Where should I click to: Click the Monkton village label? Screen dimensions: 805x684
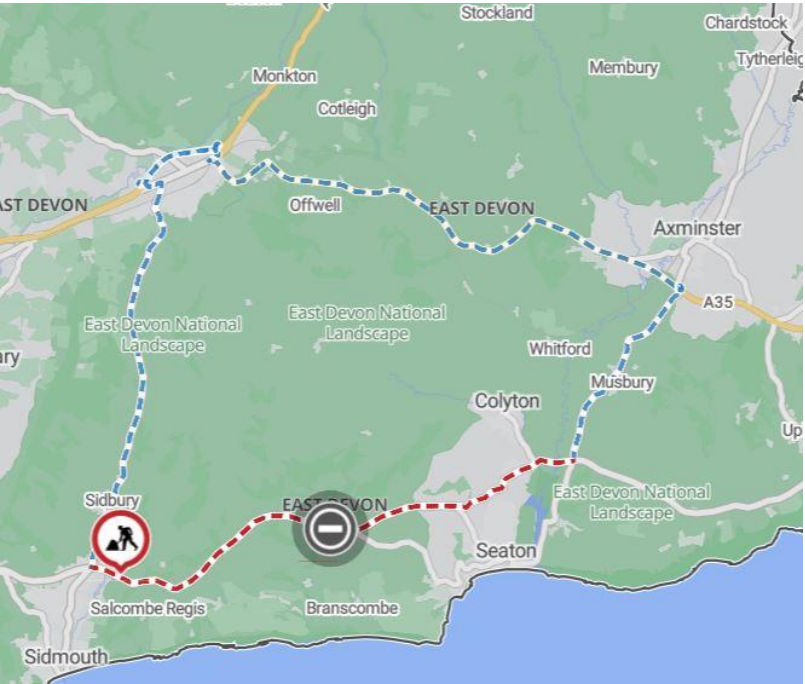284,76
